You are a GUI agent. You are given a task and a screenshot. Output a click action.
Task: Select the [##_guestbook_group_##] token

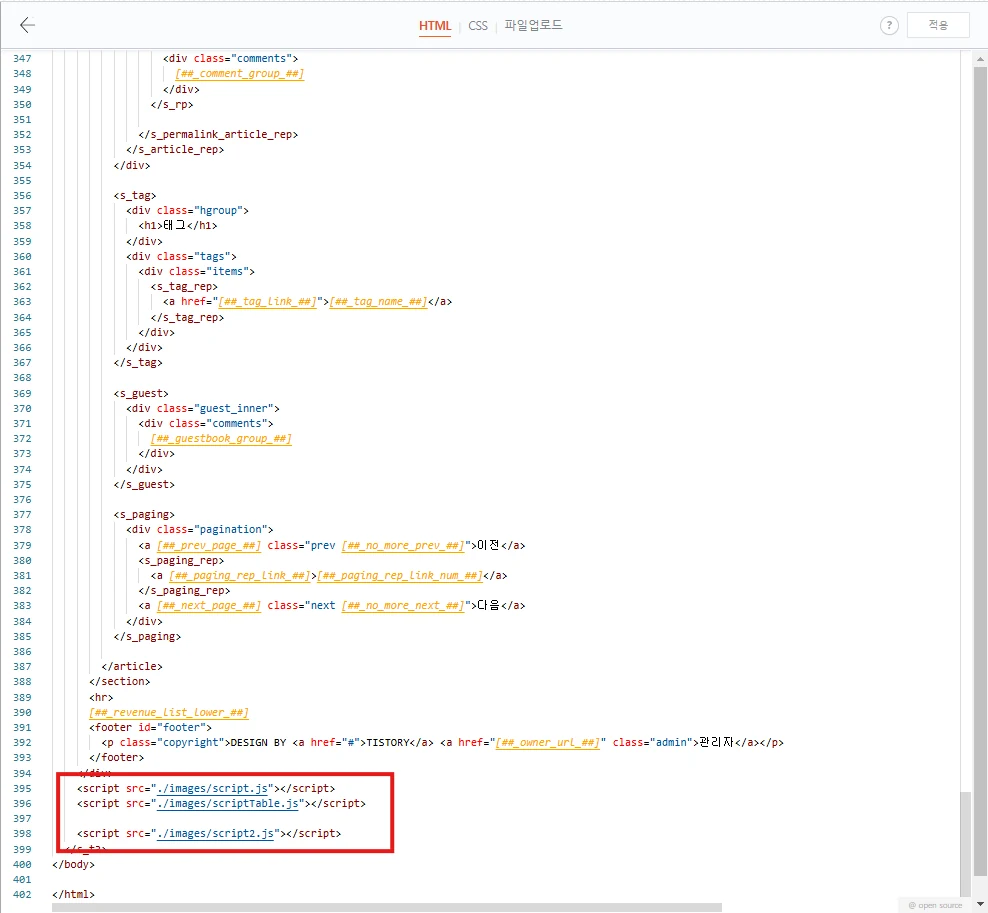pyautogui.click(x=221, y=439)
